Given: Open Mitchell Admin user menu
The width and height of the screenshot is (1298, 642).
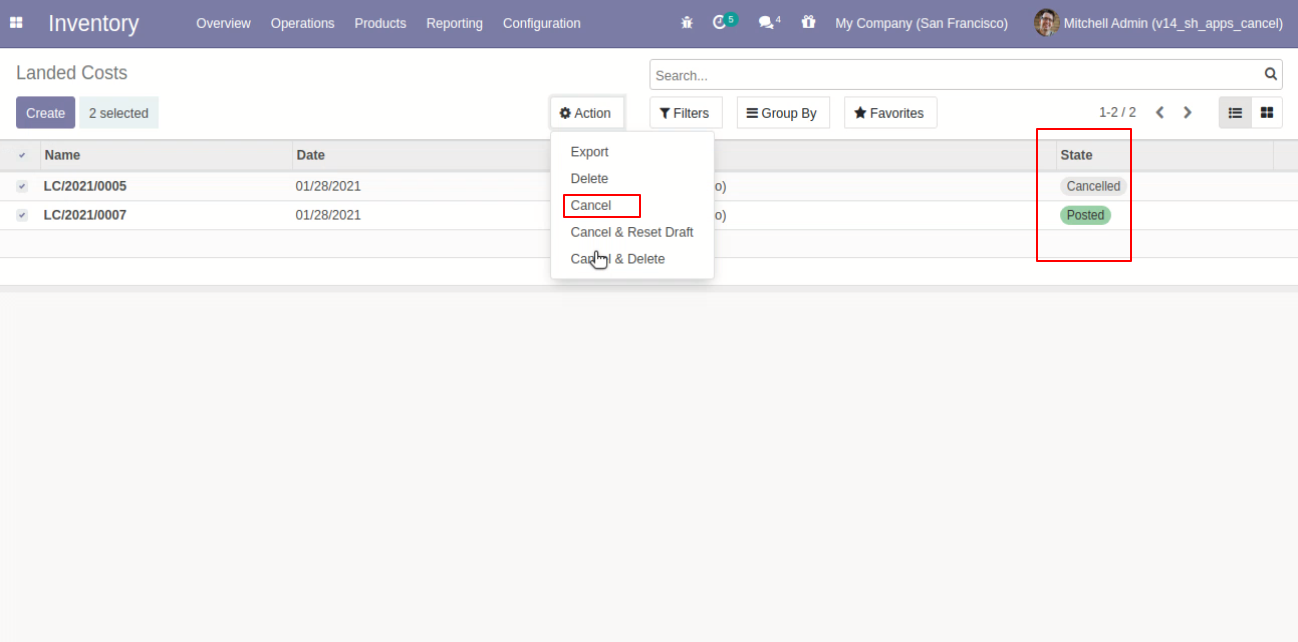Looking at the screenshot, I should (1158, 23).
